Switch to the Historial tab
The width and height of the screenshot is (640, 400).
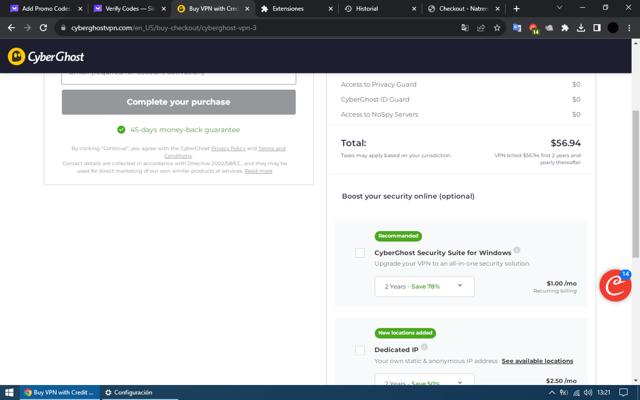pos(379,9)
